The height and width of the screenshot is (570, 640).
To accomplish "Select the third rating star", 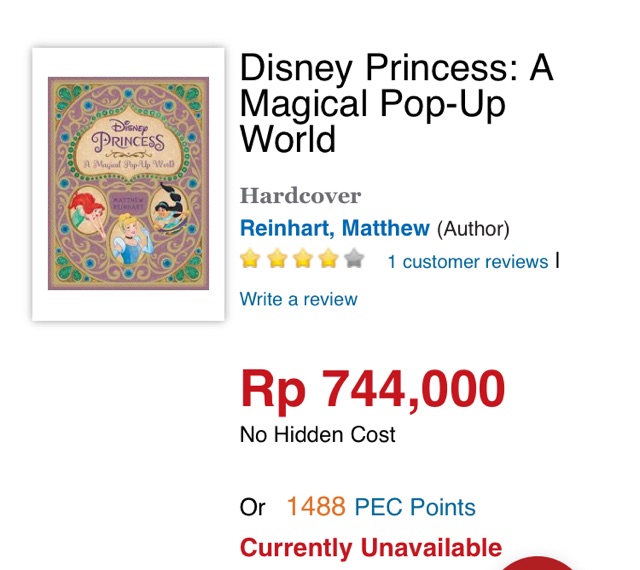I will [x=302, y=261].
